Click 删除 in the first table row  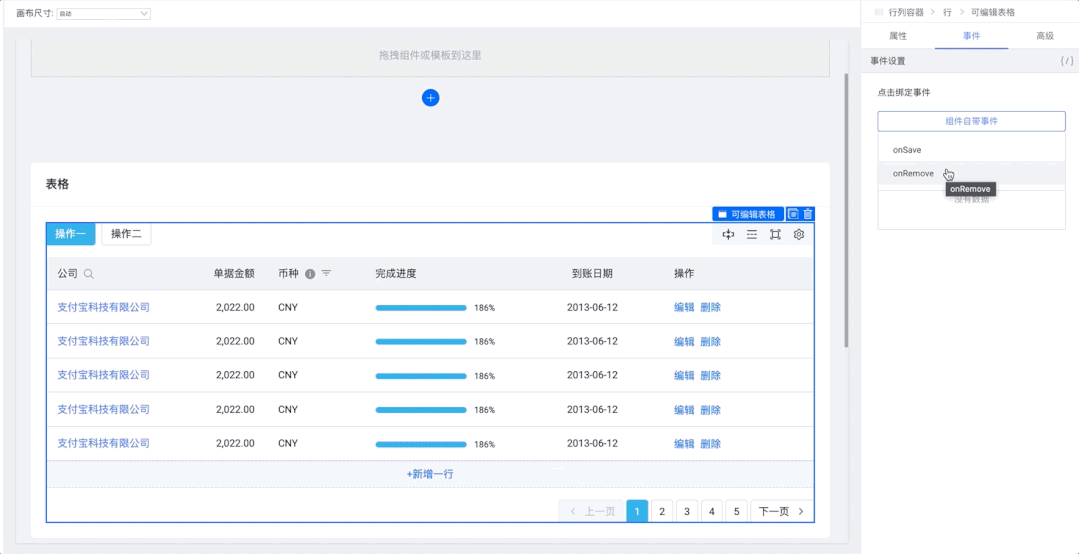[x=710, y=308]
